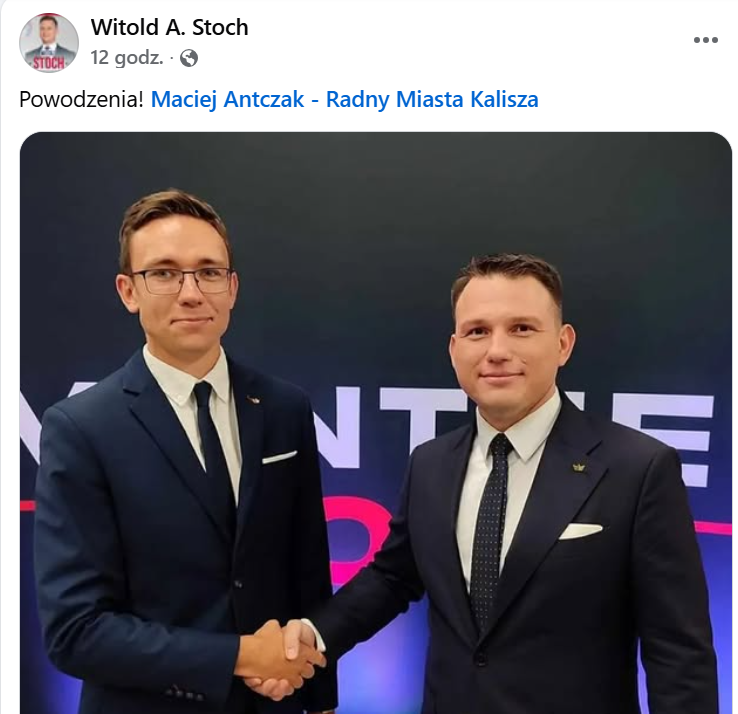
Task: Click the globe public audience icon
Action: (x=189, y=58)
